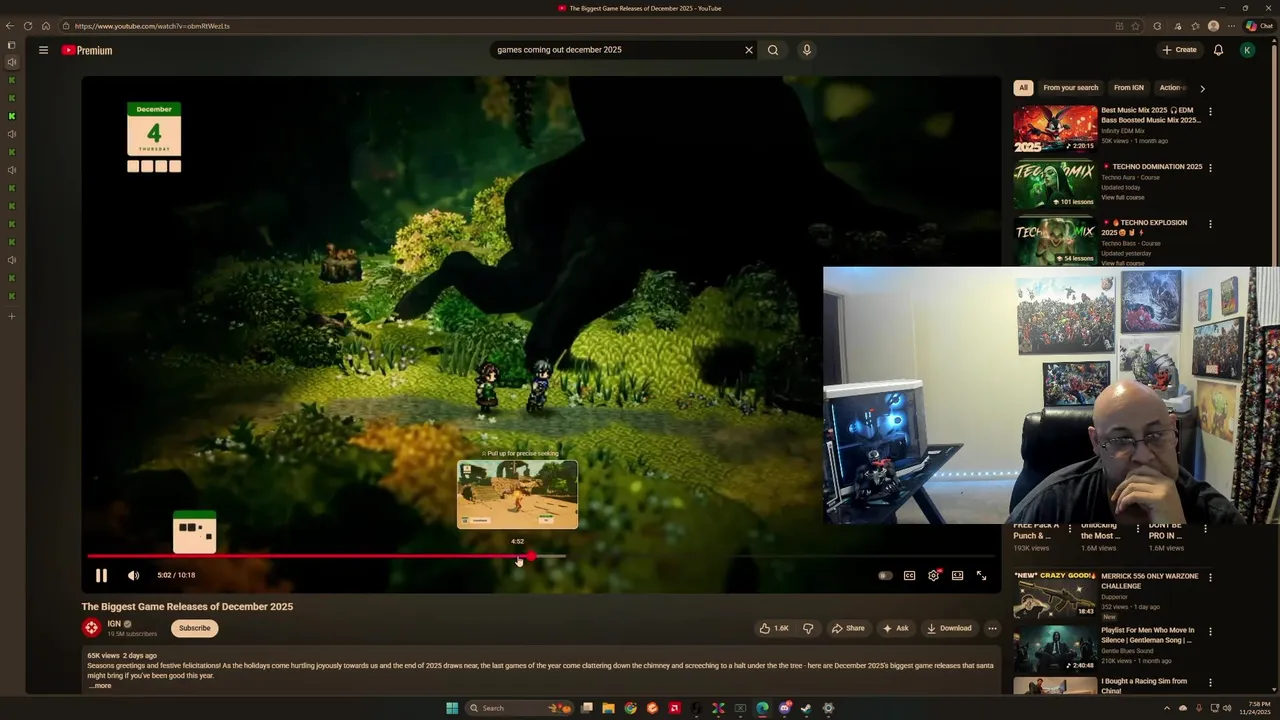Go back in the browser
The width and height of the screenshot is (1280, 720).
coord(10,26)
